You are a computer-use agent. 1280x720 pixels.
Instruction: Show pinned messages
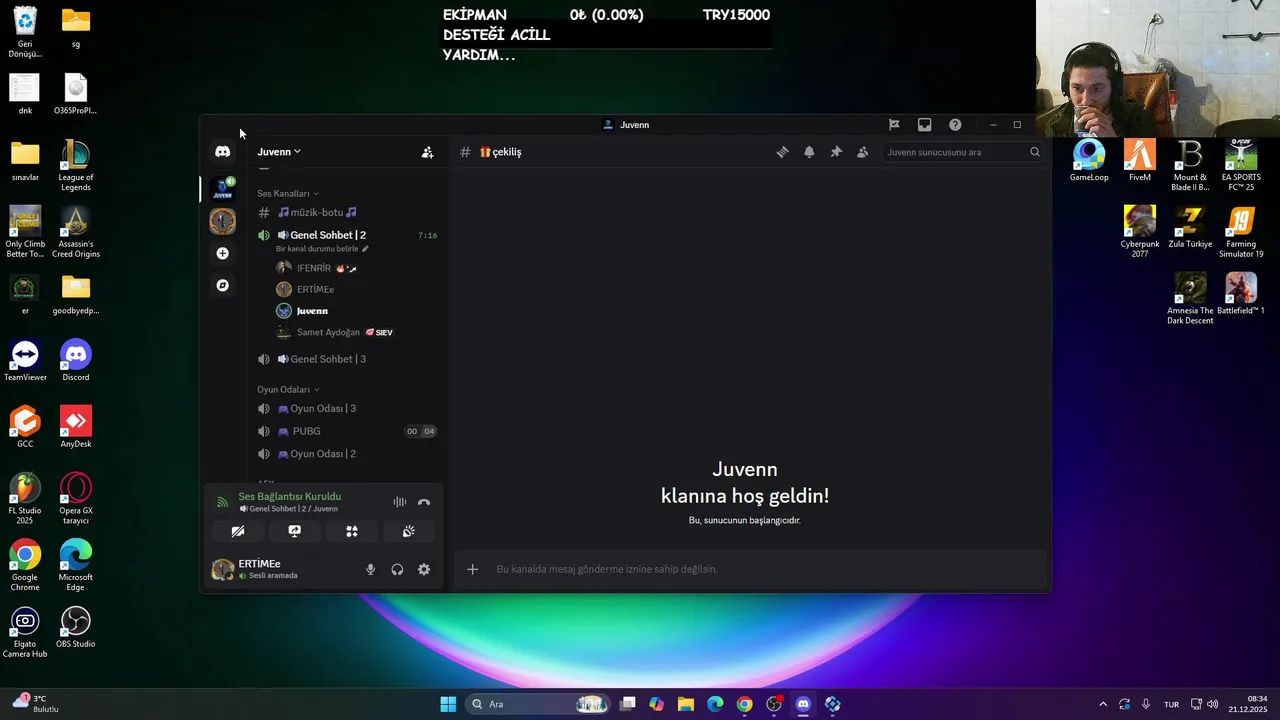click(x=836, y=152)
